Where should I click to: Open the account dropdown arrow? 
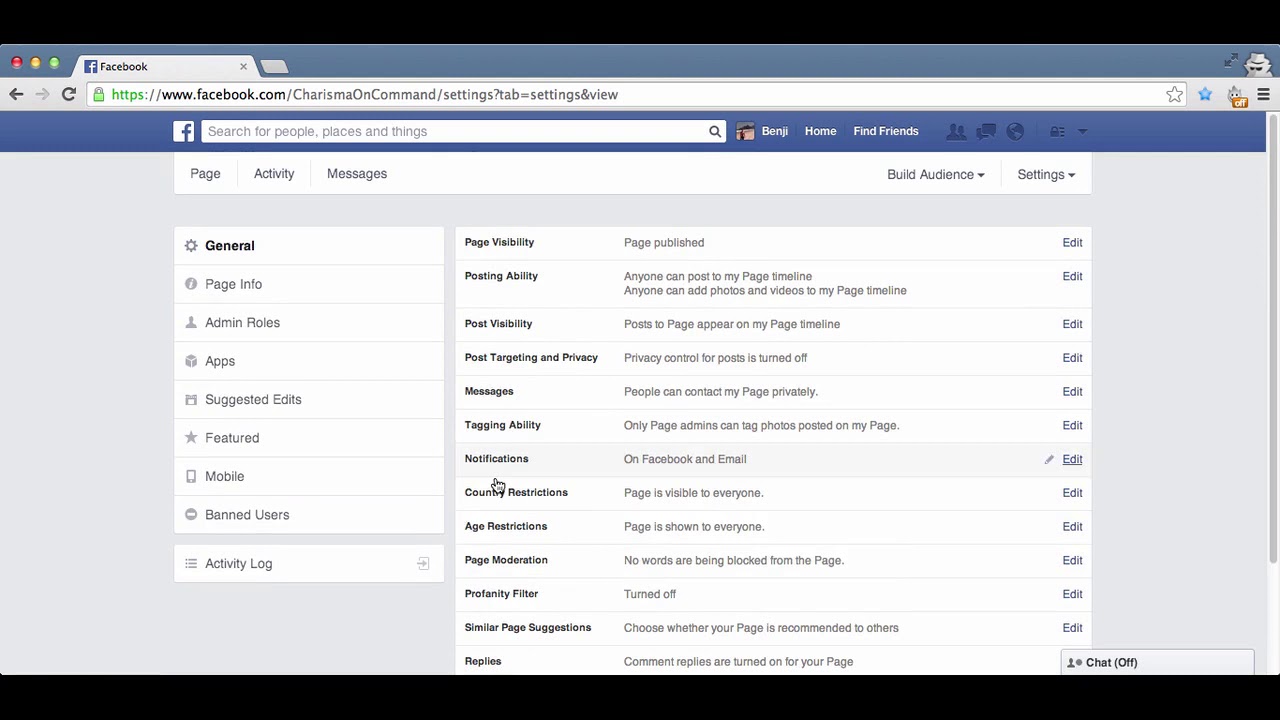click(1082, 131)
